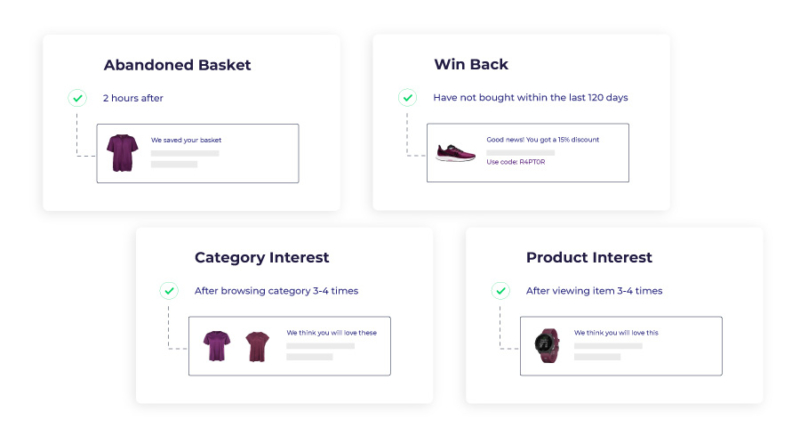Select 'Have not bought within the last 120 days'

coord(531,97)
